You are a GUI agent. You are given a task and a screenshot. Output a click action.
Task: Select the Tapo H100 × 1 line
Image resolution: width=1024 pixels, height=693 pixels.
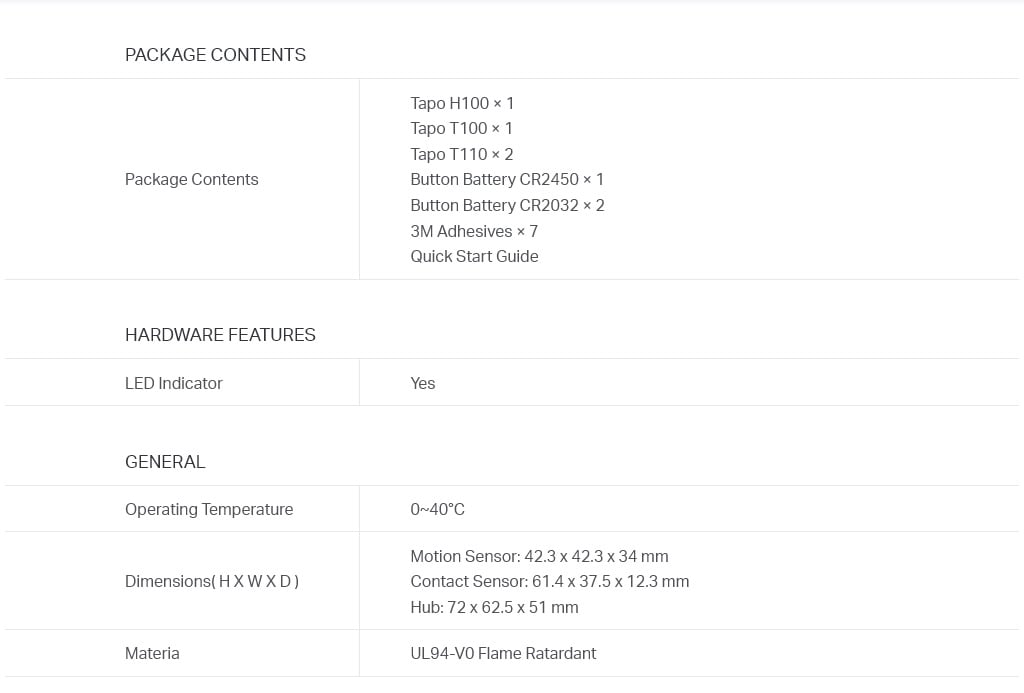[462, 103]
